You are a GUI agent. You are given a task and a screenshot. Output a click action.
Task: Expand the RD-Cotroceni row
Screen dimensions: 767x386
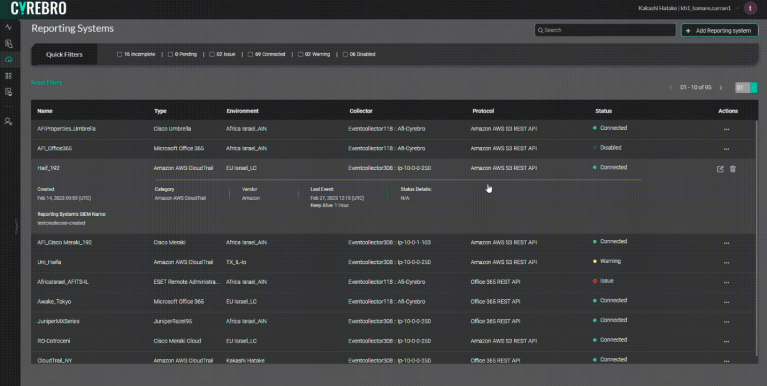[x=394, y=341]
